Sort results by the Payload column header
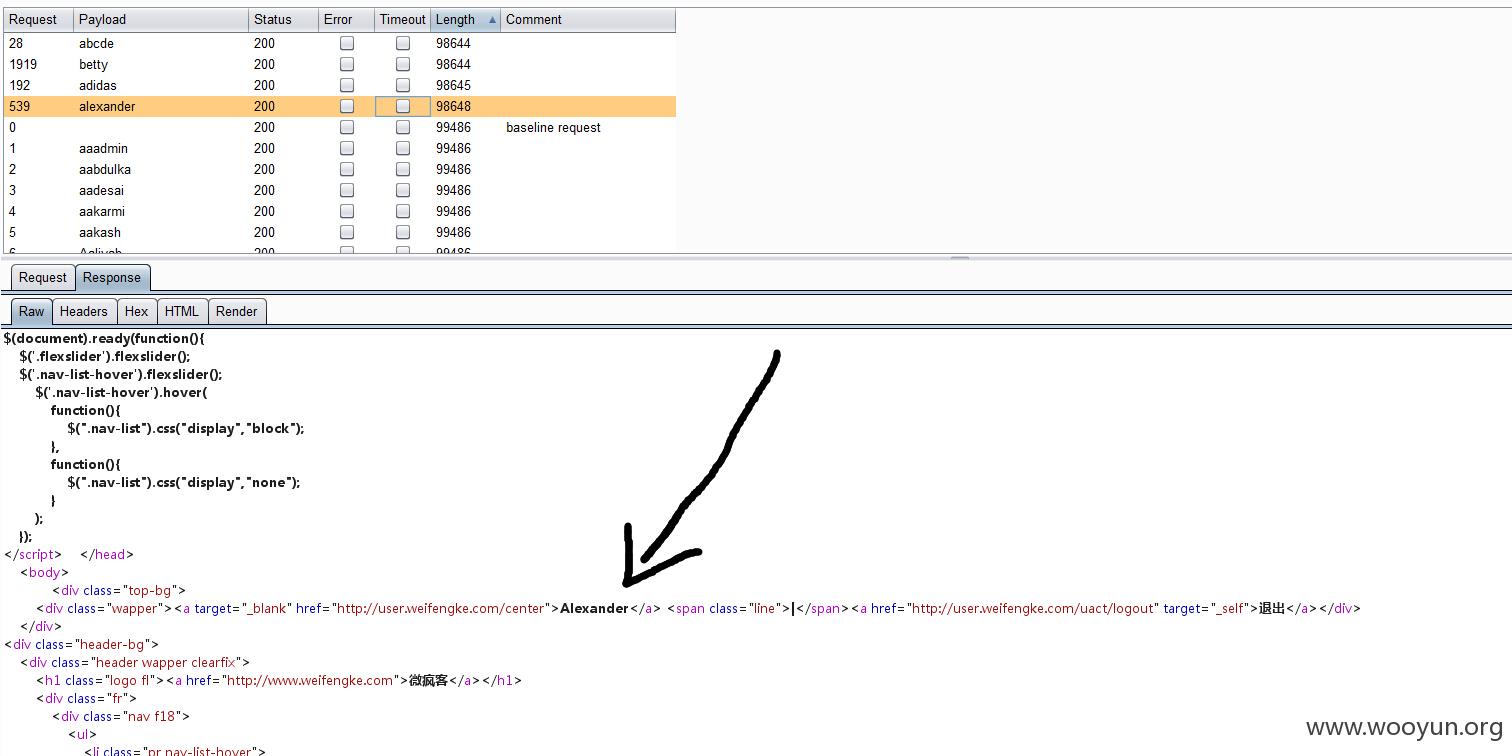Screen dimensions: 1512x756 pyautogui.click(x=161, y=19)
